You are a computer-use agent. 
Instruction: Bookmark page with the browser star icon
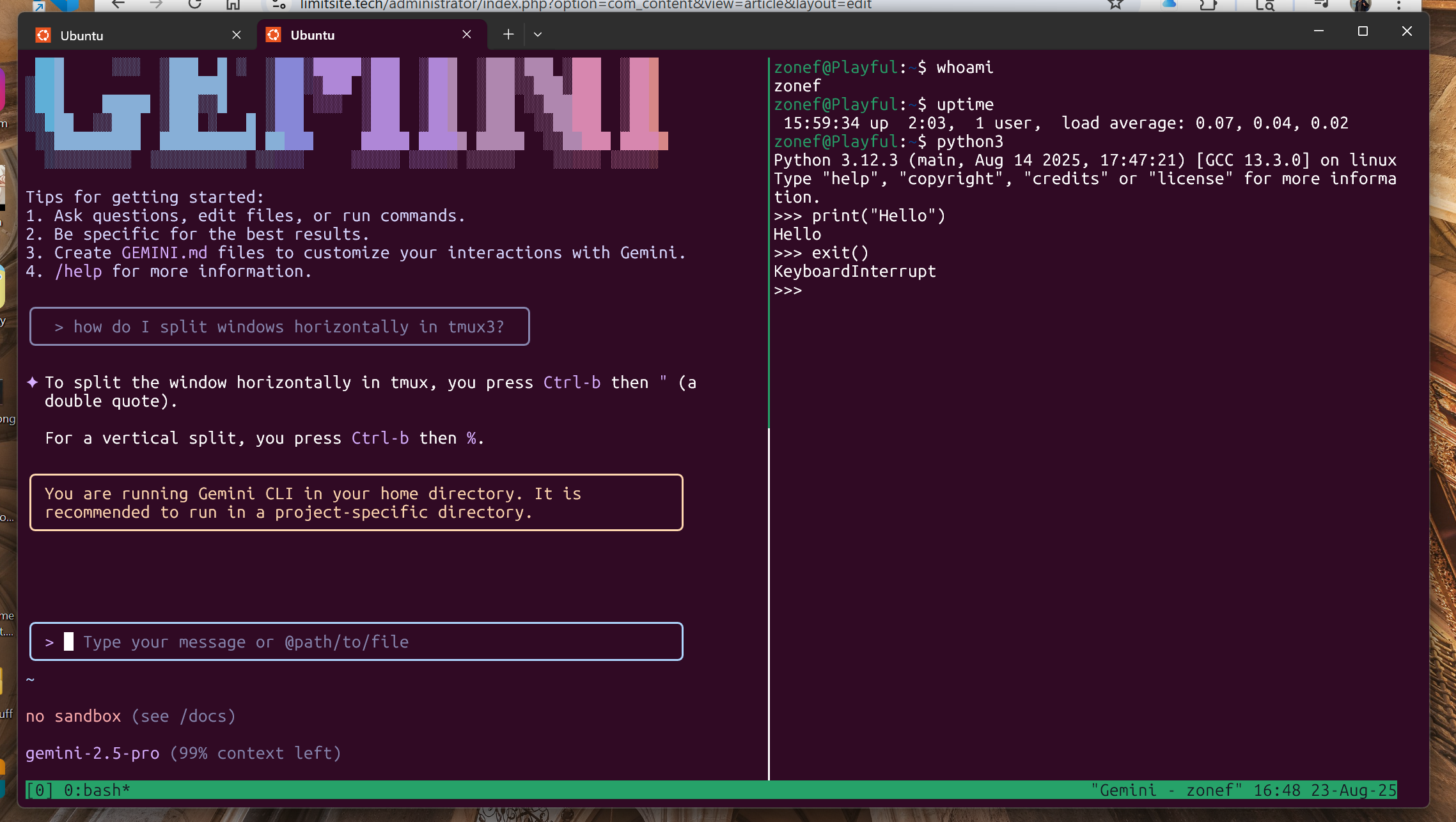(x=1116, y=4)
